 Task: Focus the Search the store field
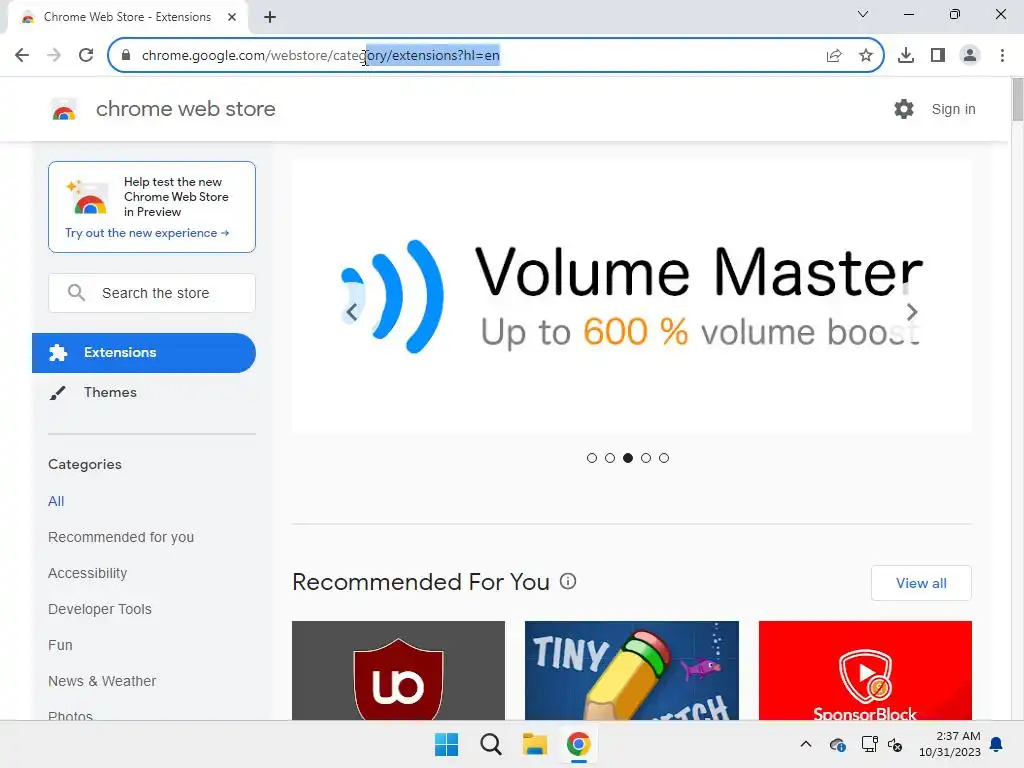152,293
